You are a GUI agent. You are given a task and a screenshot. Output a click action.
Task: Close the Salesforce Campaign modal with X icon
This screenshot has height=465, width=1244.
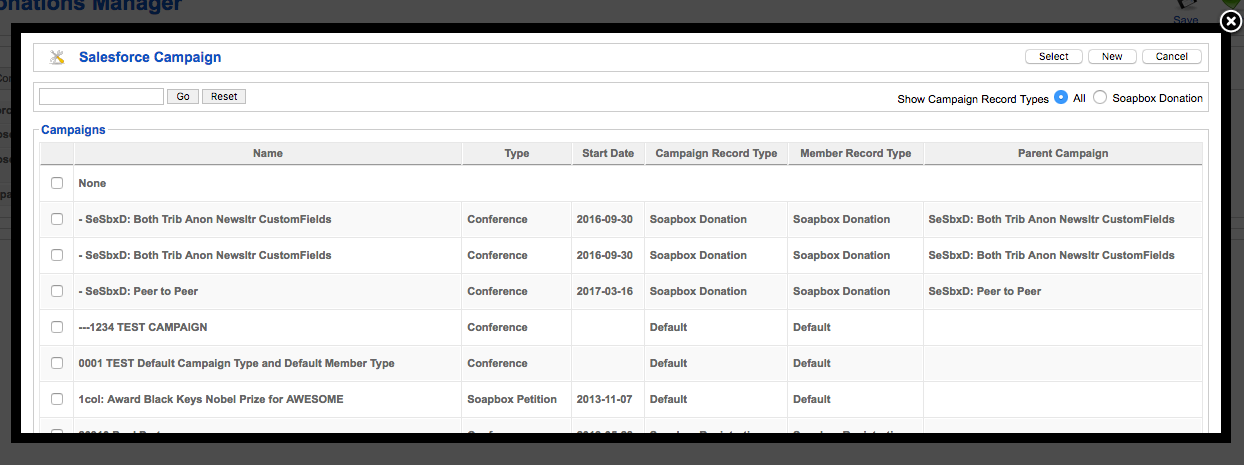coord(1231,22)
